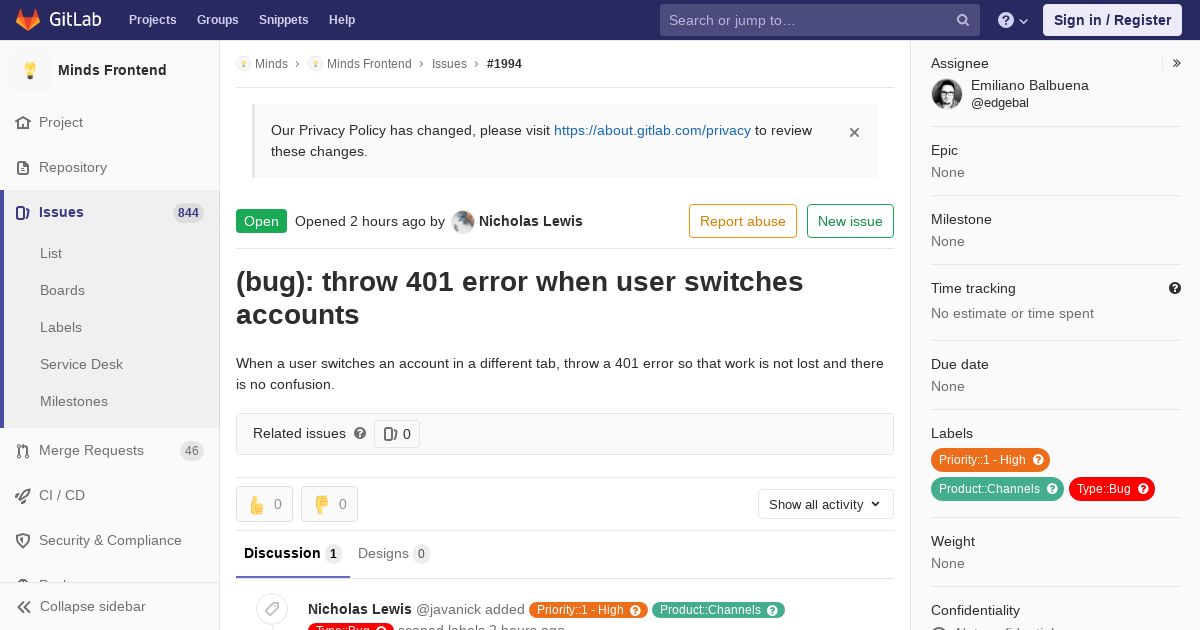Click Related issues help icon

pyautogui.click(x=360, y=433)
